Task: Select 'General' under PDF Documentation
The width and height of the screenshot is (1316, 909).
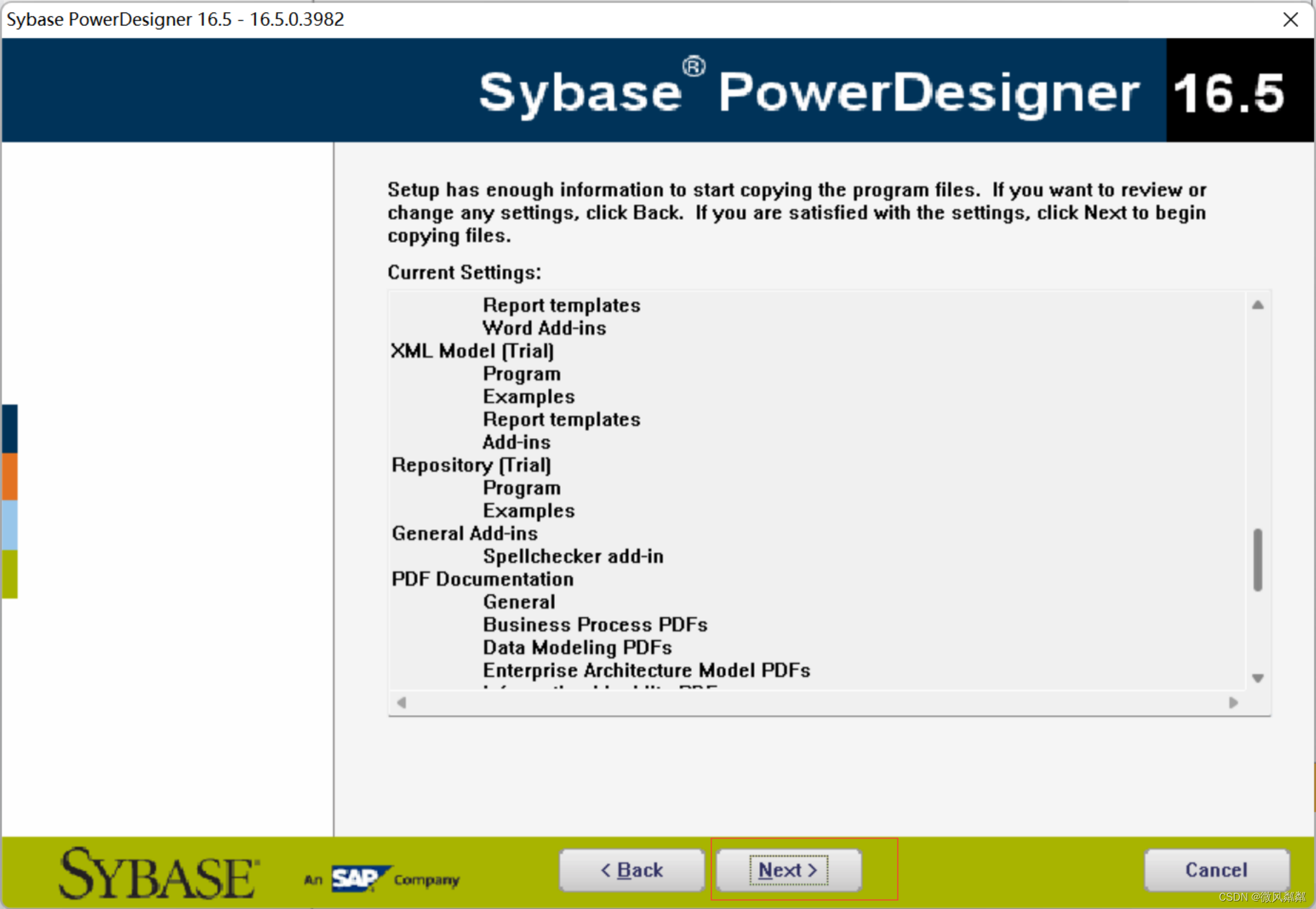Action: [x=519, y=602]
